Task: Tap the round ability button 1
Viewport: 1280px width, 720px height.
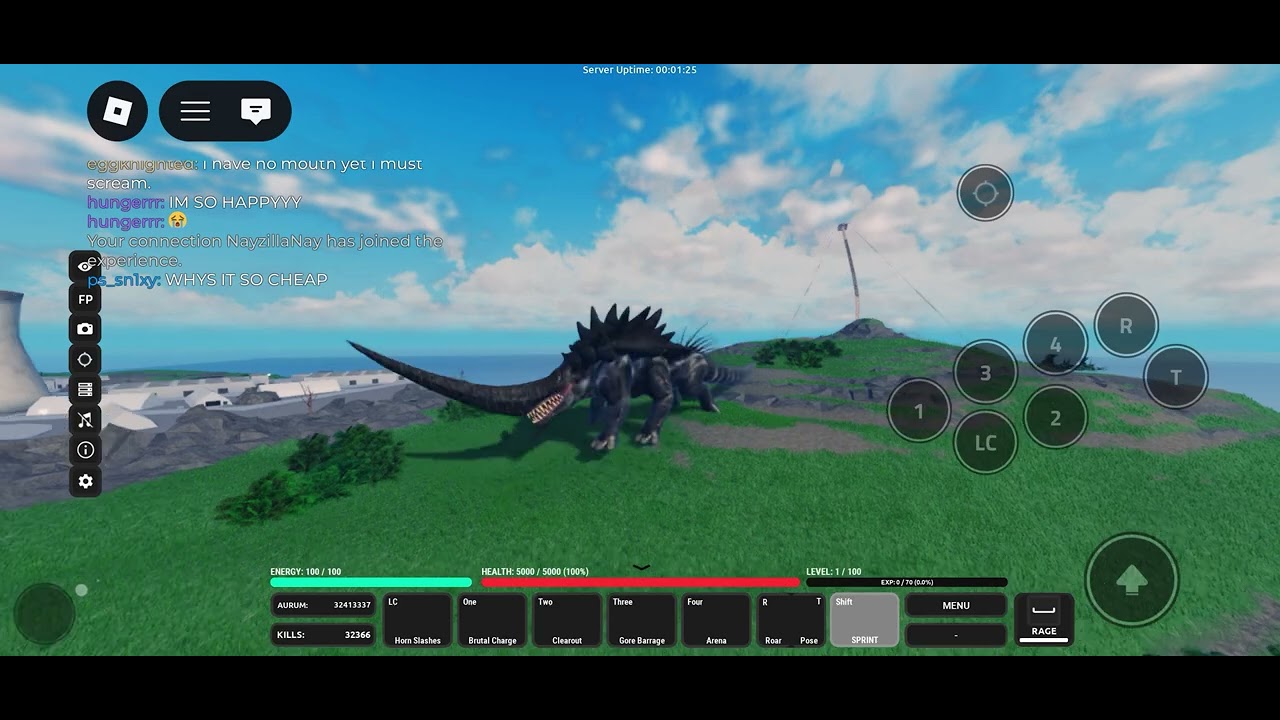Action: pyautogui.click(x=919, y=411)
